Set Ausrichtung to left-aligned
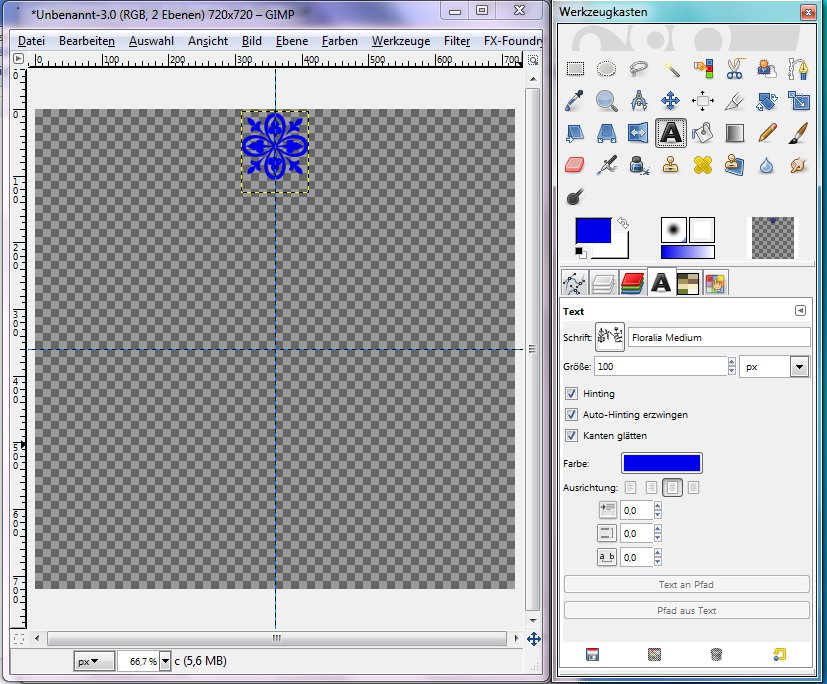 click(630, 487)
